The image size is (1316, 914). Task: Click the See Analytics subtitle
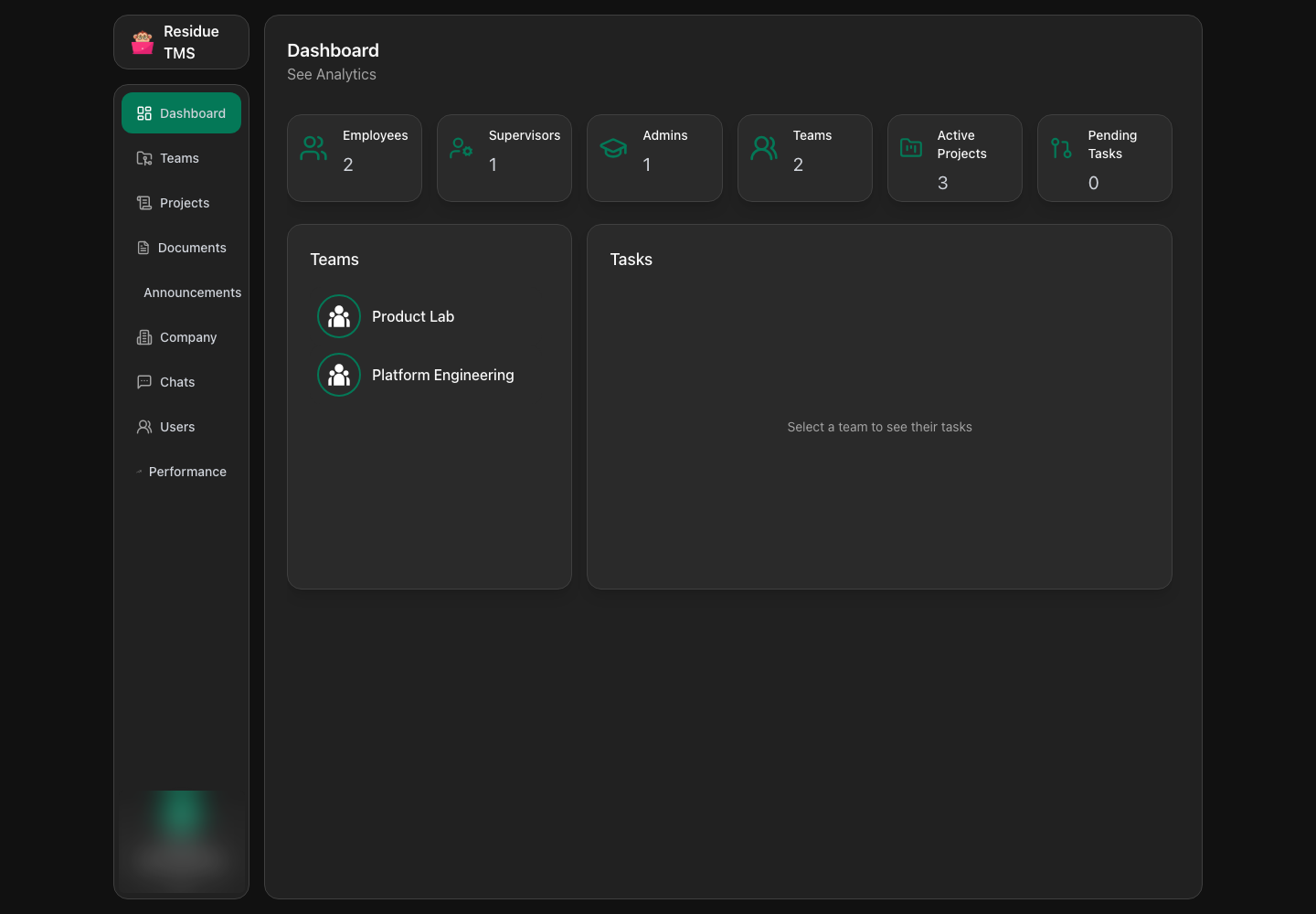tap(332, 74)
